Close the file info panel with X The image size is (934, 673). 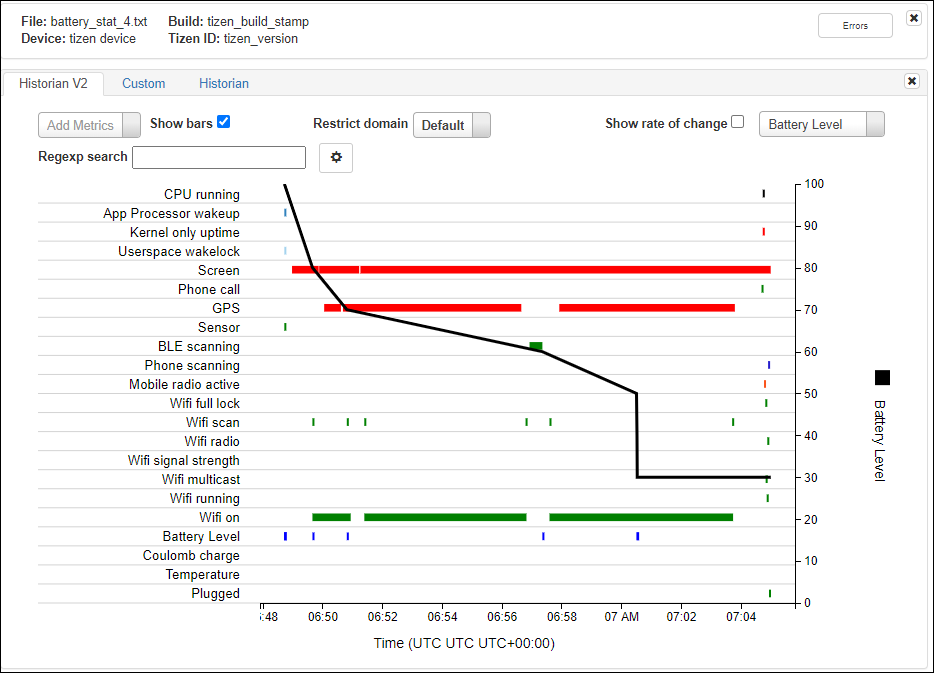(x=913, y=18)
